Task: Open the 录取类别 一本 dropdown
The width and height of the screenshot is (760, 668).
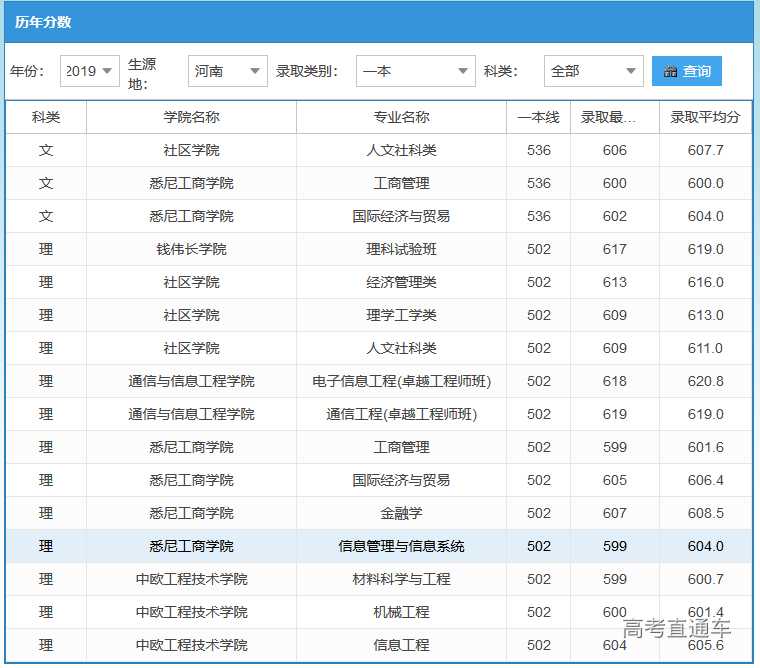Action: [x=415, y=71]
